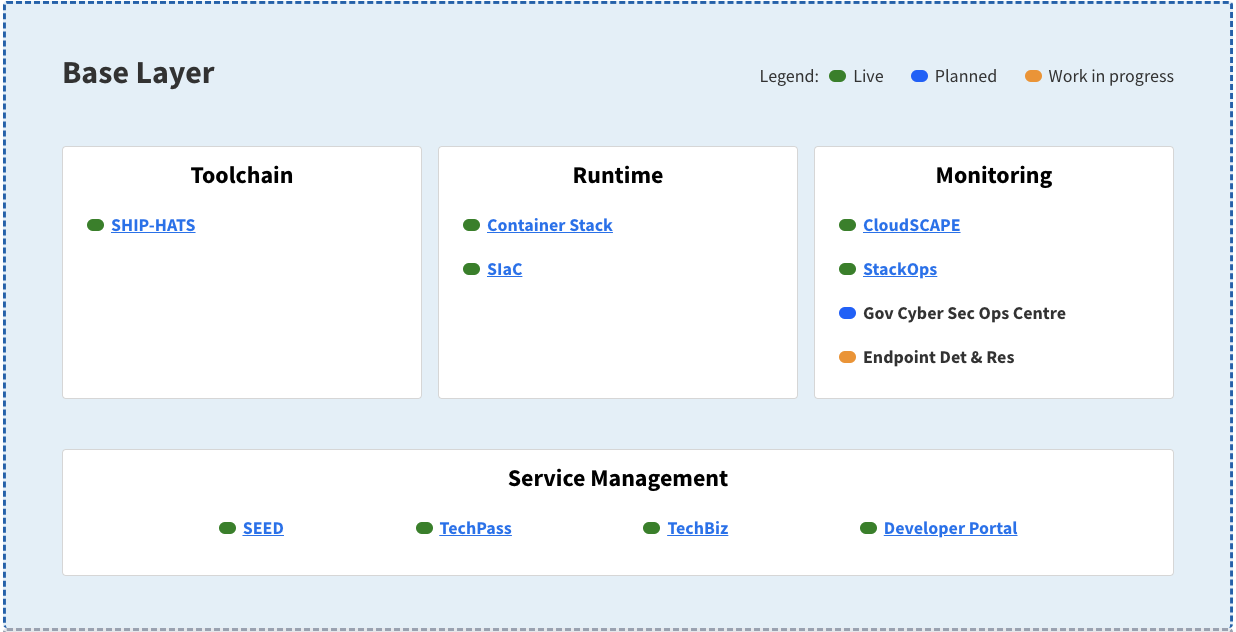Open the CloudSCAPE link
The width and height of the screenshot is (1236, 632).
click(x=911, y=225)
